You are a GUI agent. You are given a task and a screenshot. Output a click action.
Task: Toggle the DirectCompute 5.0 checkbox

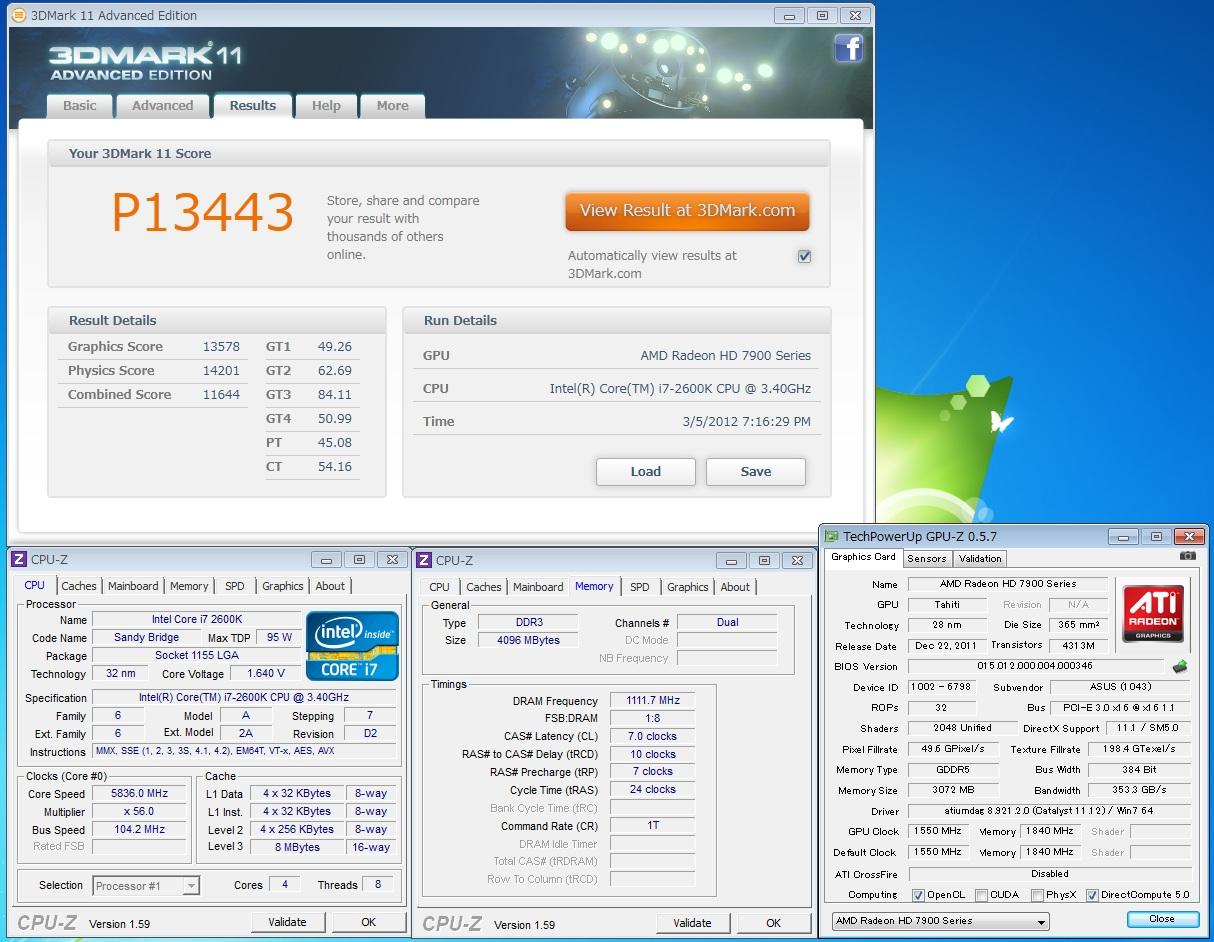pyautogui.click(x=1092, y=895)
